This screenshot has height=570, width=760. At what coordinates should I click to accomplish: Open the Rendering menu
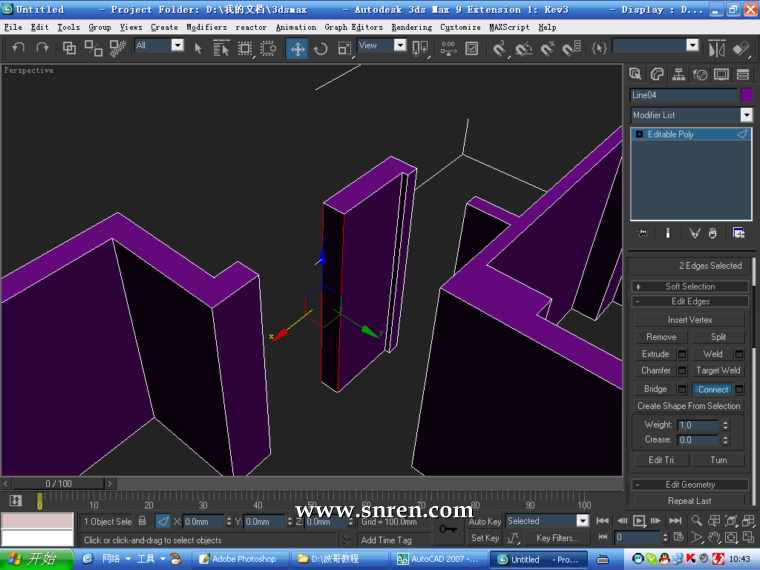coord(411,27)
